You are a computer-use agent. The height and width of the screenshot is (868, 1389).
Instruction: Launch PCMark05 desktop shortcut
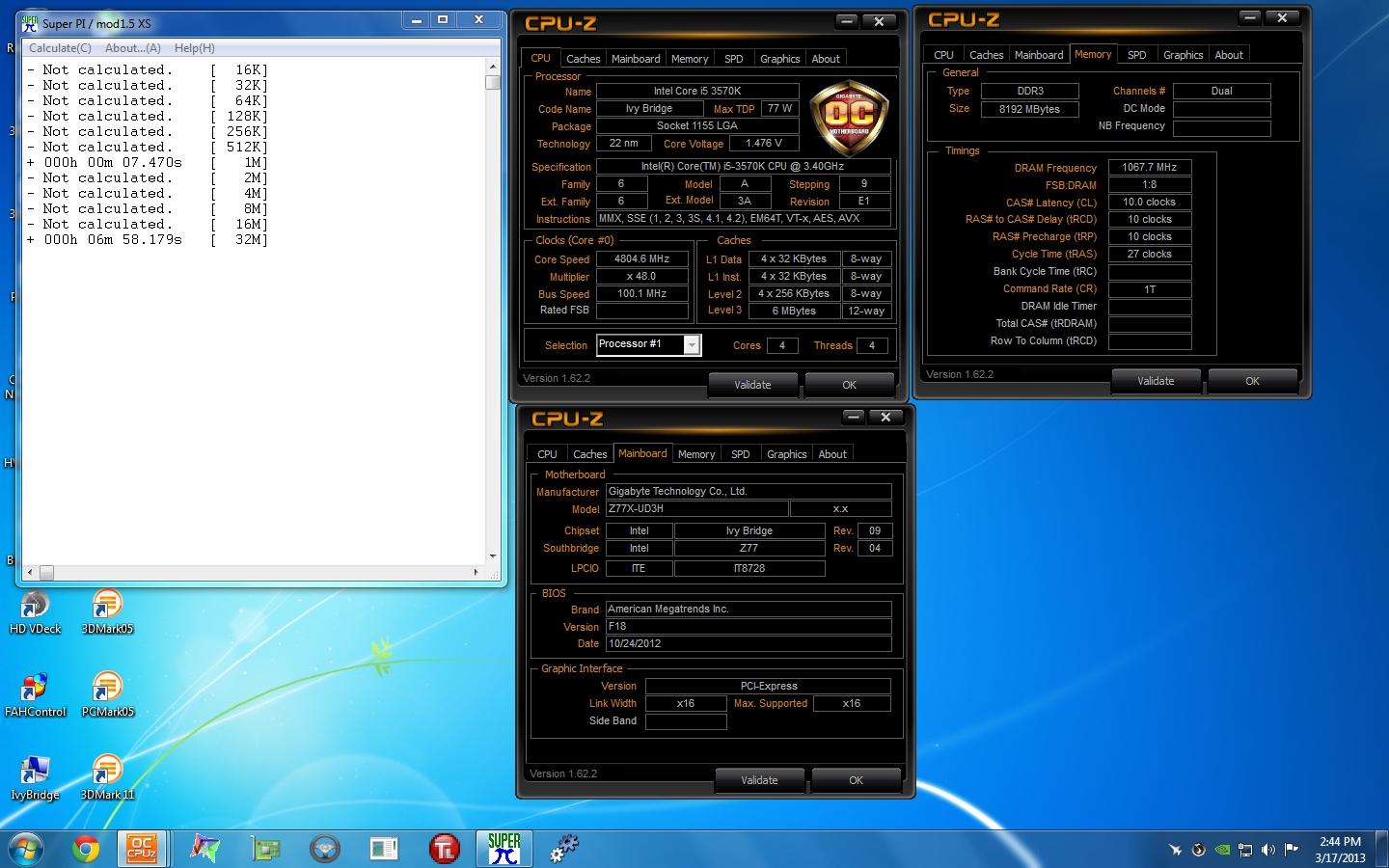(107, 694)
